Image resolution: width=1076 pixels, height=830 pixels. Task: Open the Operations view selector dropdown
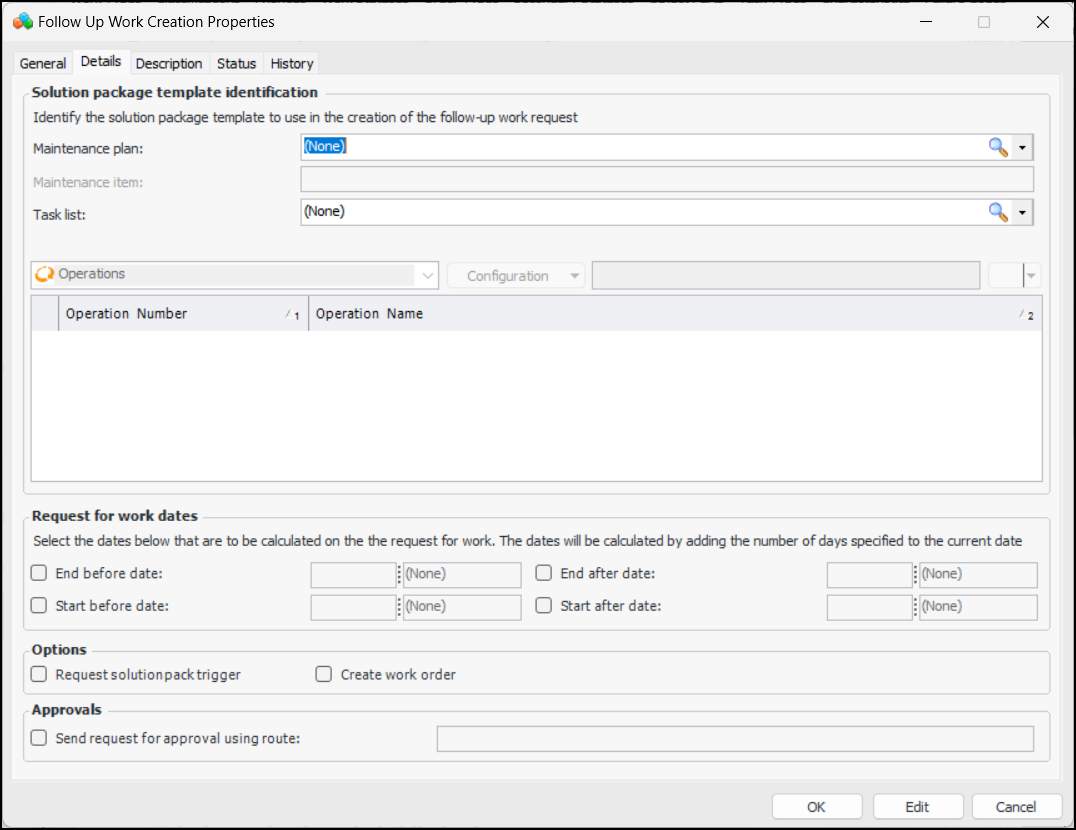(429, 275)
